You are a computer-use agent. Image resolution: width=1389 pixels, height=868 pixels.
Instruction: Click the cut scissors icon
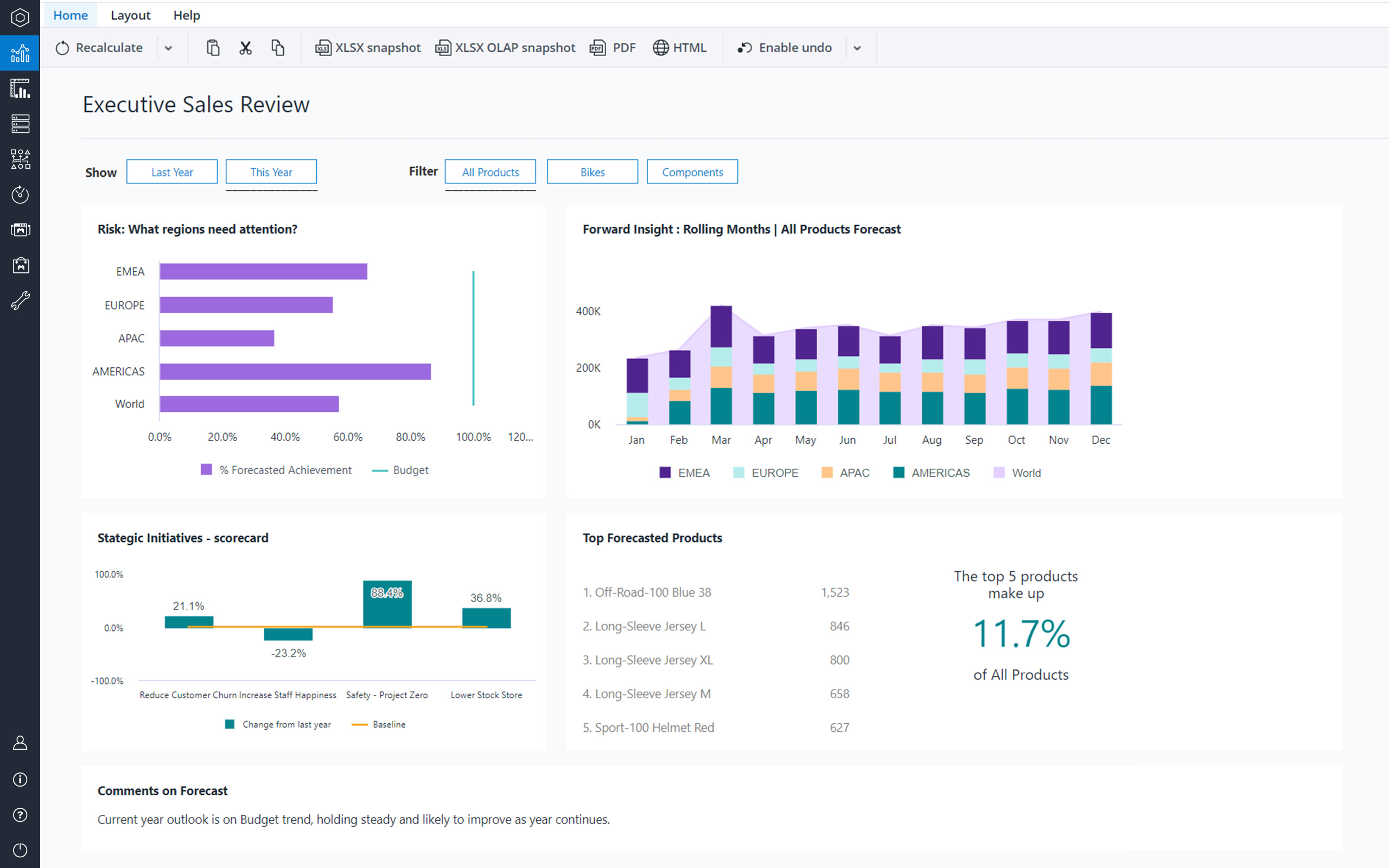click(x=246, y=48)
